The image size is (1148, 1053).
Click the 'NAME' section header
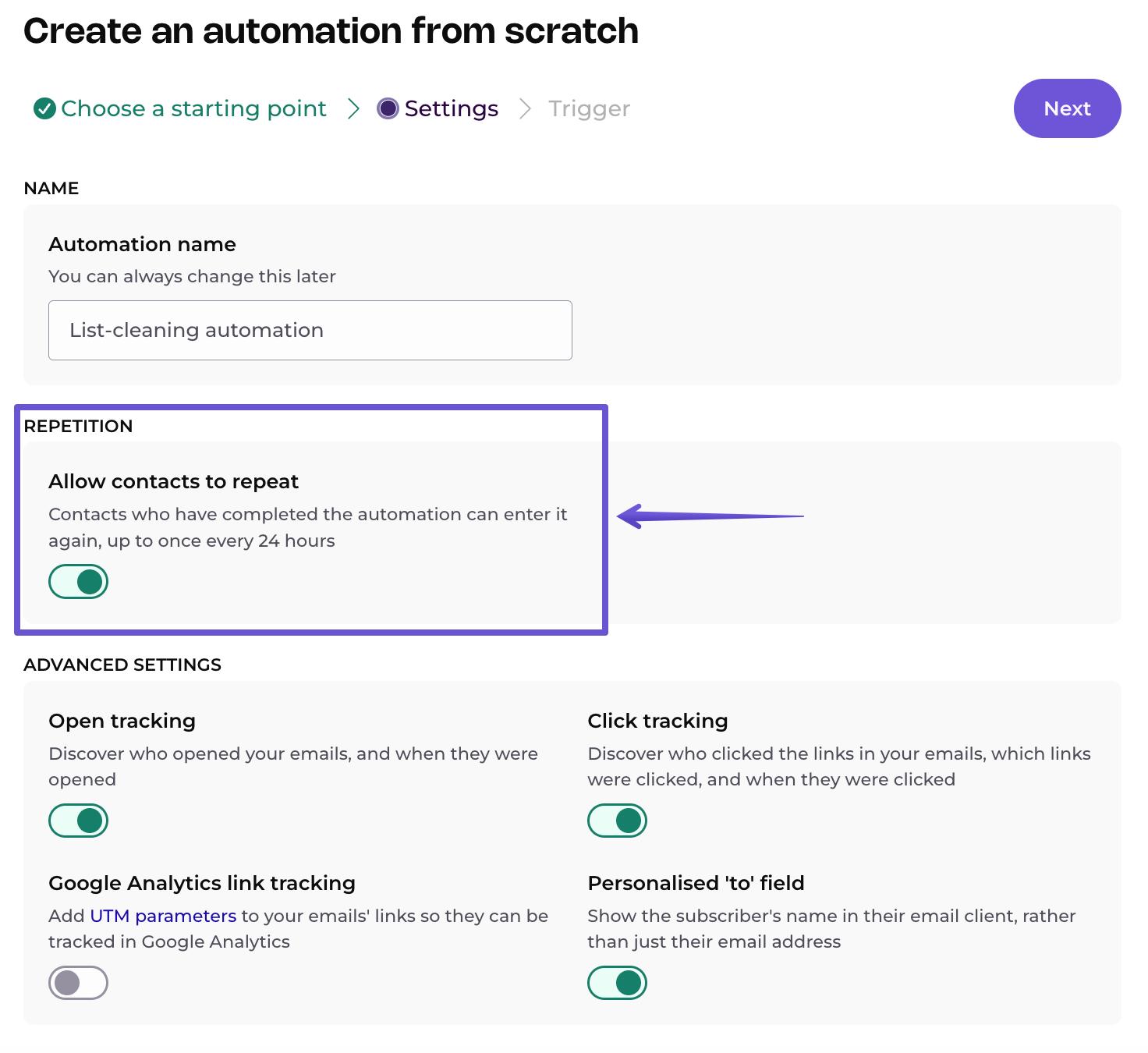pos(51,188)
